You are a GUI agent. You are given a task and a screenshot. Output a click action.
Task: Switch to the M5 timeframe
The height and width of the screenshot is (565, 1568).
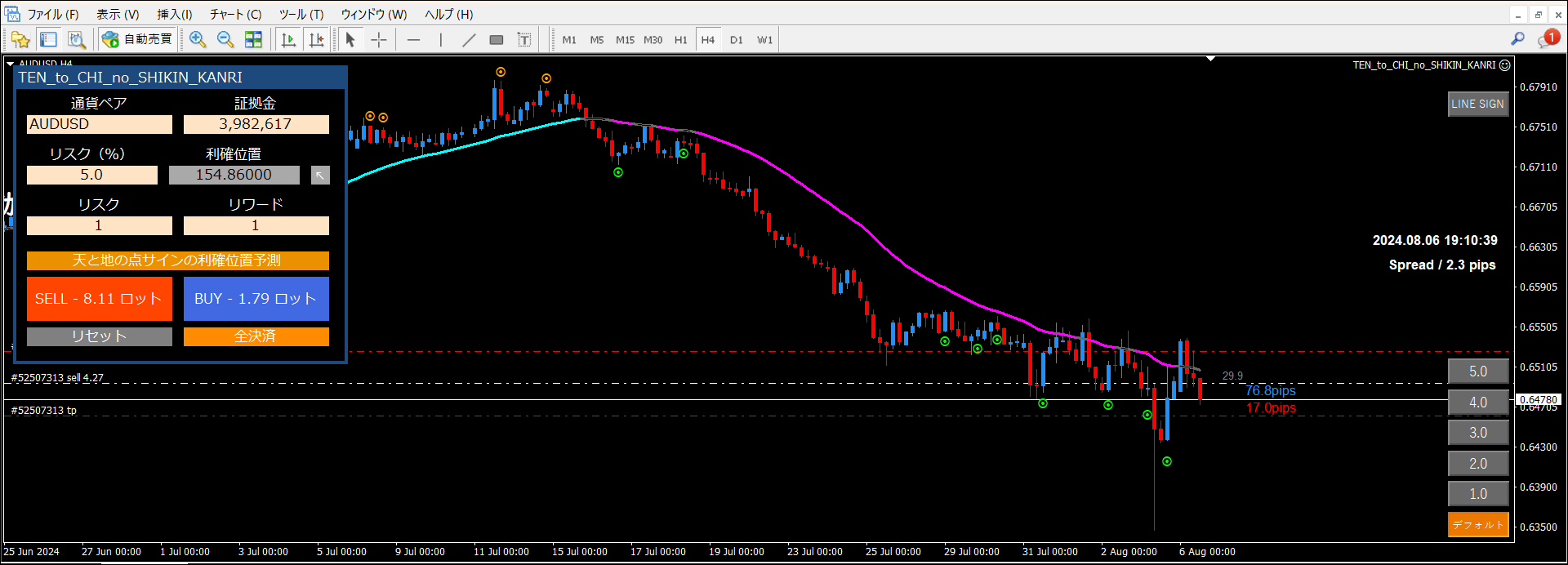[x=597, y=40]
